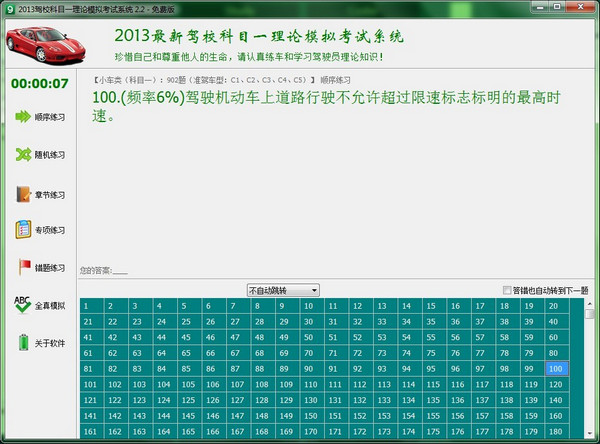
Task: Click the special practice notepad icon
Action: (x=22, y=230)
